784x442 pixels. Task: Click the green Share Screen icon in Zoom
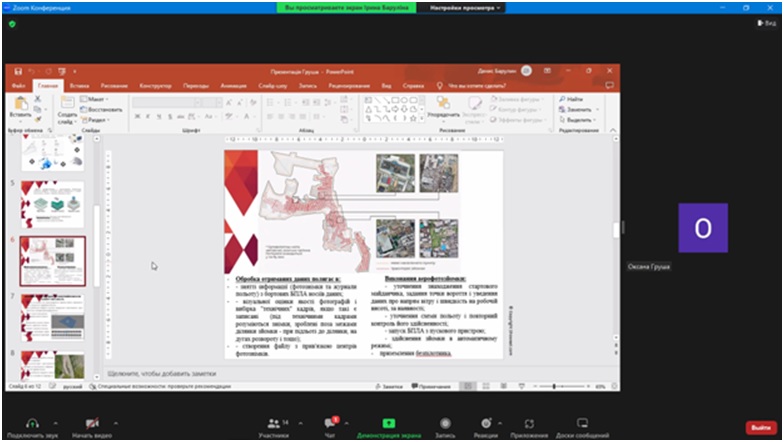(x=388, y=424)
